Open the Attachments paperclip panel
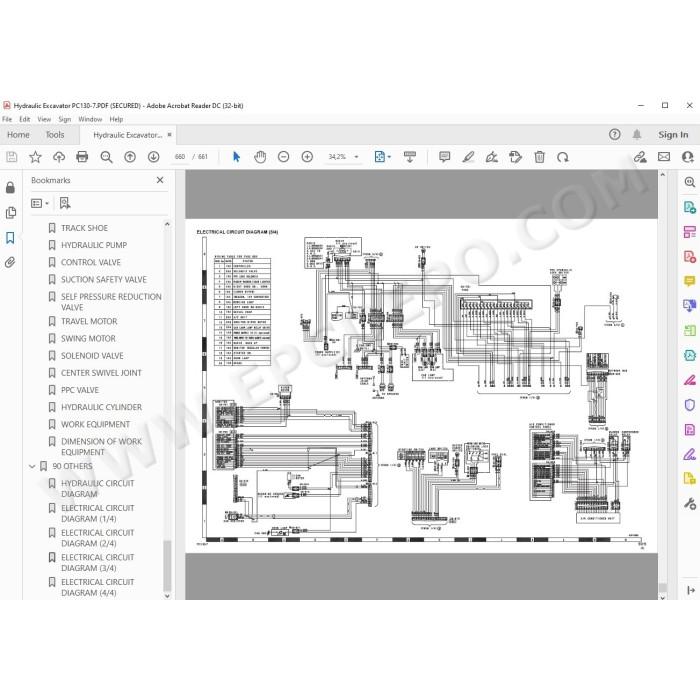 (x=10, y=262)
